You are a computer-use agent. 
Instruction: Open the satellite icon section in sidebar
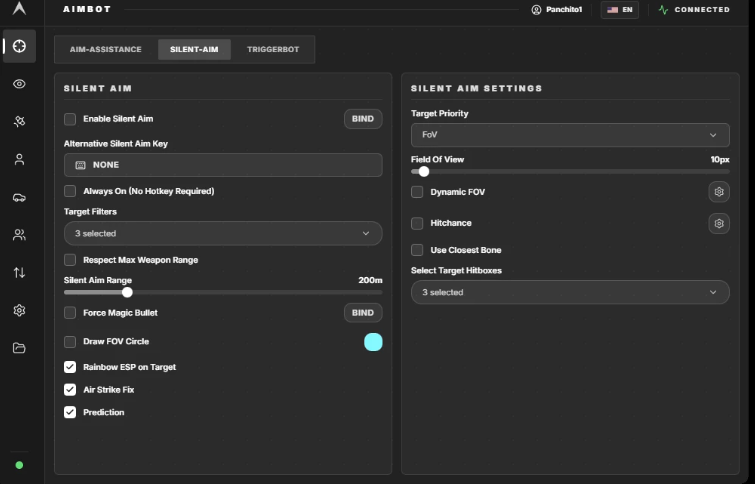[x=19, y=121]
